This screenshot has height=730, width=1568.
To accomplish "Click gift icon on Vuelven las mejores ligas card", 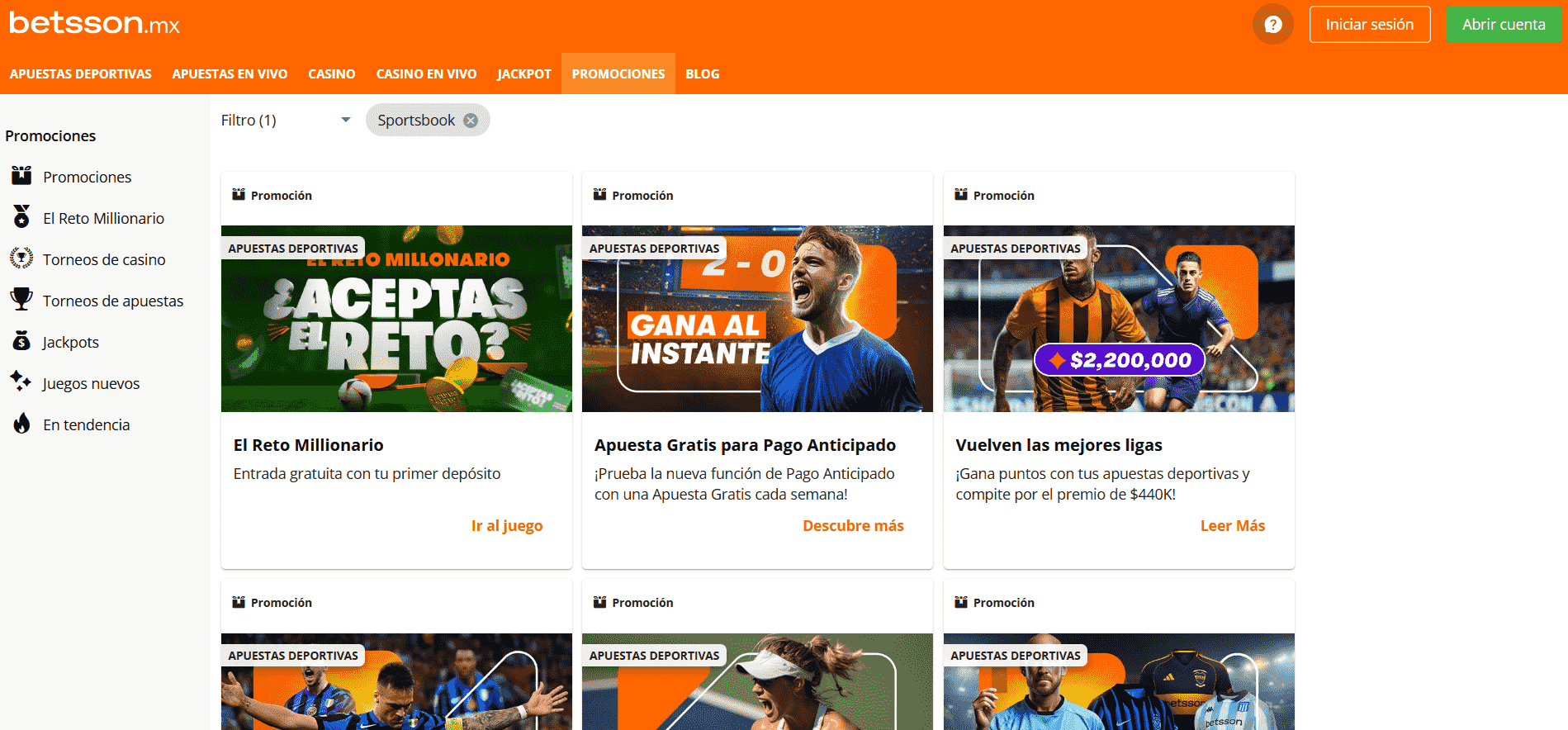I will [961, 195].
